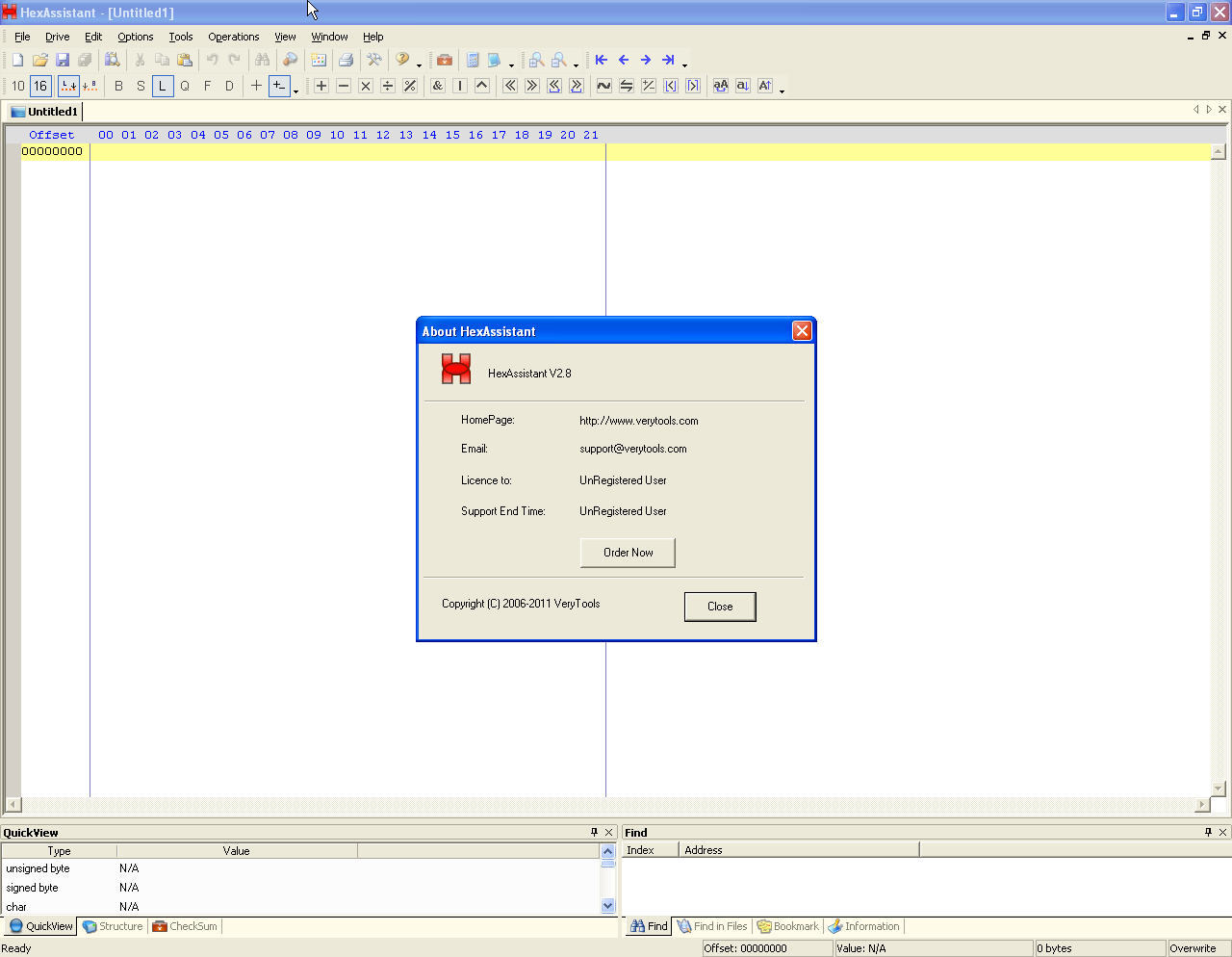Open options with hammer and wrench icon
The height and width of the screenshot is (957, 1232).
click(373, 60)
